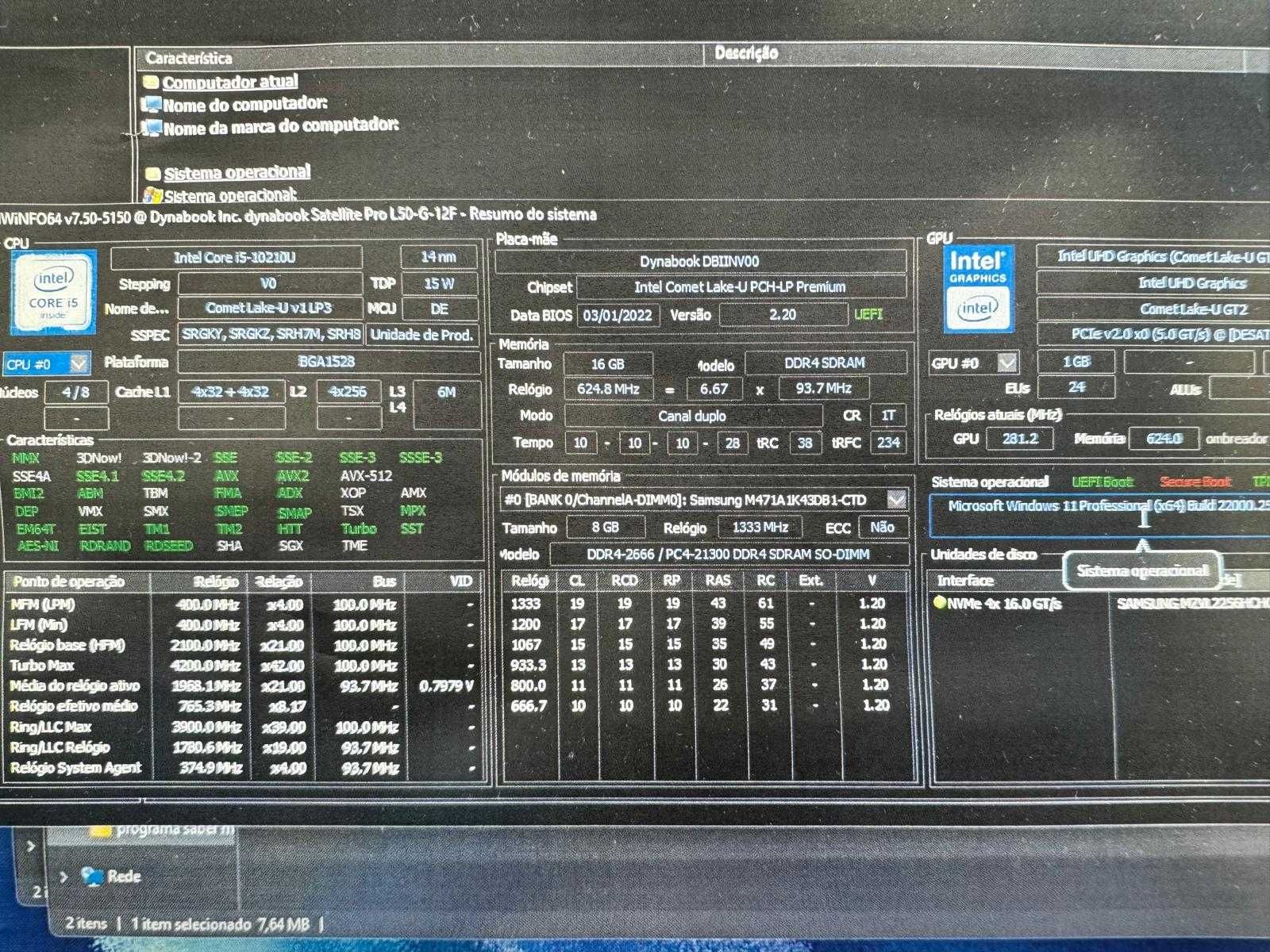Click the green UEFI label
The width and height of the screenshot is (1270, 952).
(x=868, y=314)
